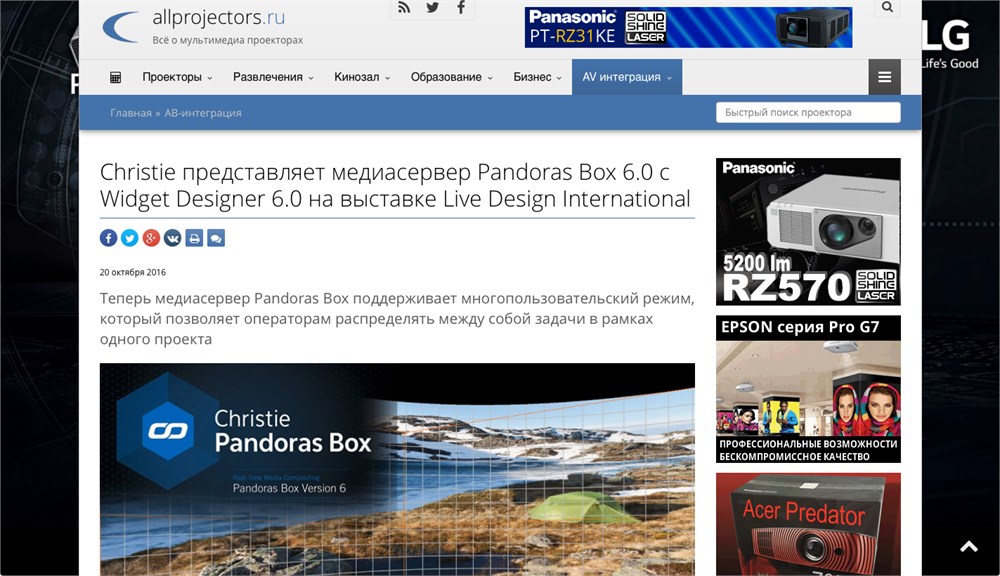This screenshot has width=1000, height=576.
Task: Click the Christie Pandoras Box article image
Action: [x=397, y=469]
